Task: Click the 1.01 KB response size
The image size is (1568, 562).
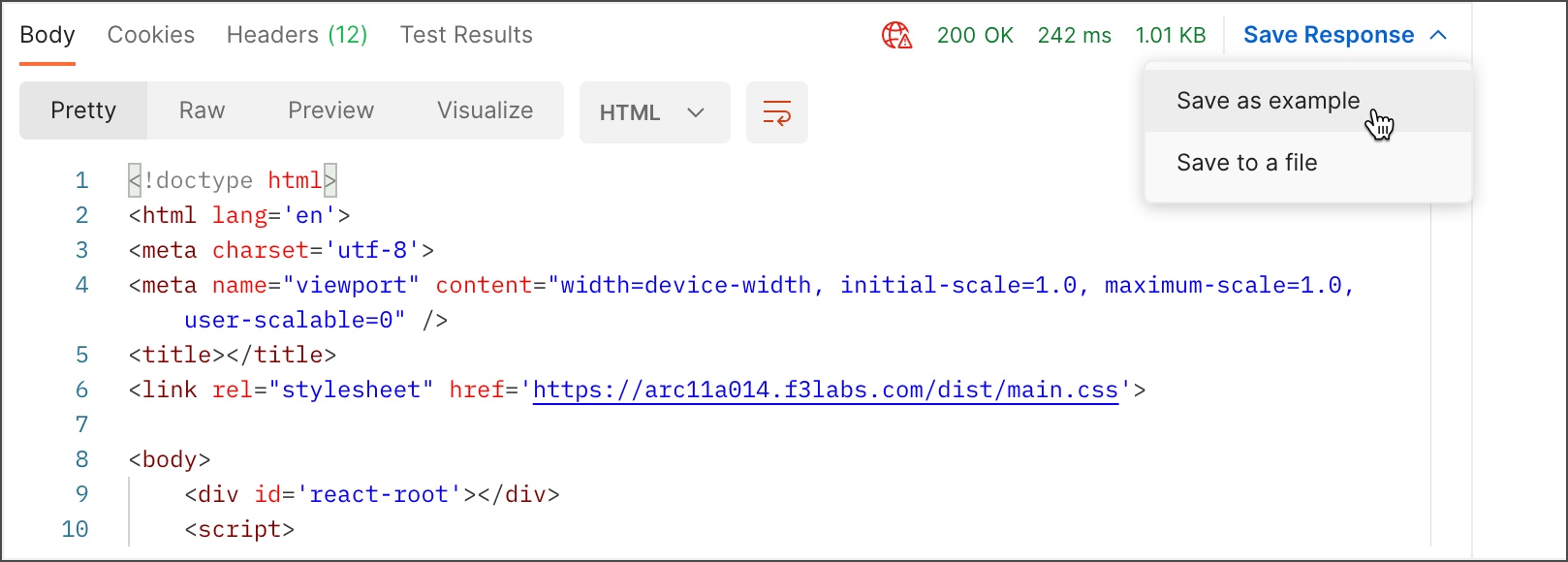Action: tap(1171, 36)
